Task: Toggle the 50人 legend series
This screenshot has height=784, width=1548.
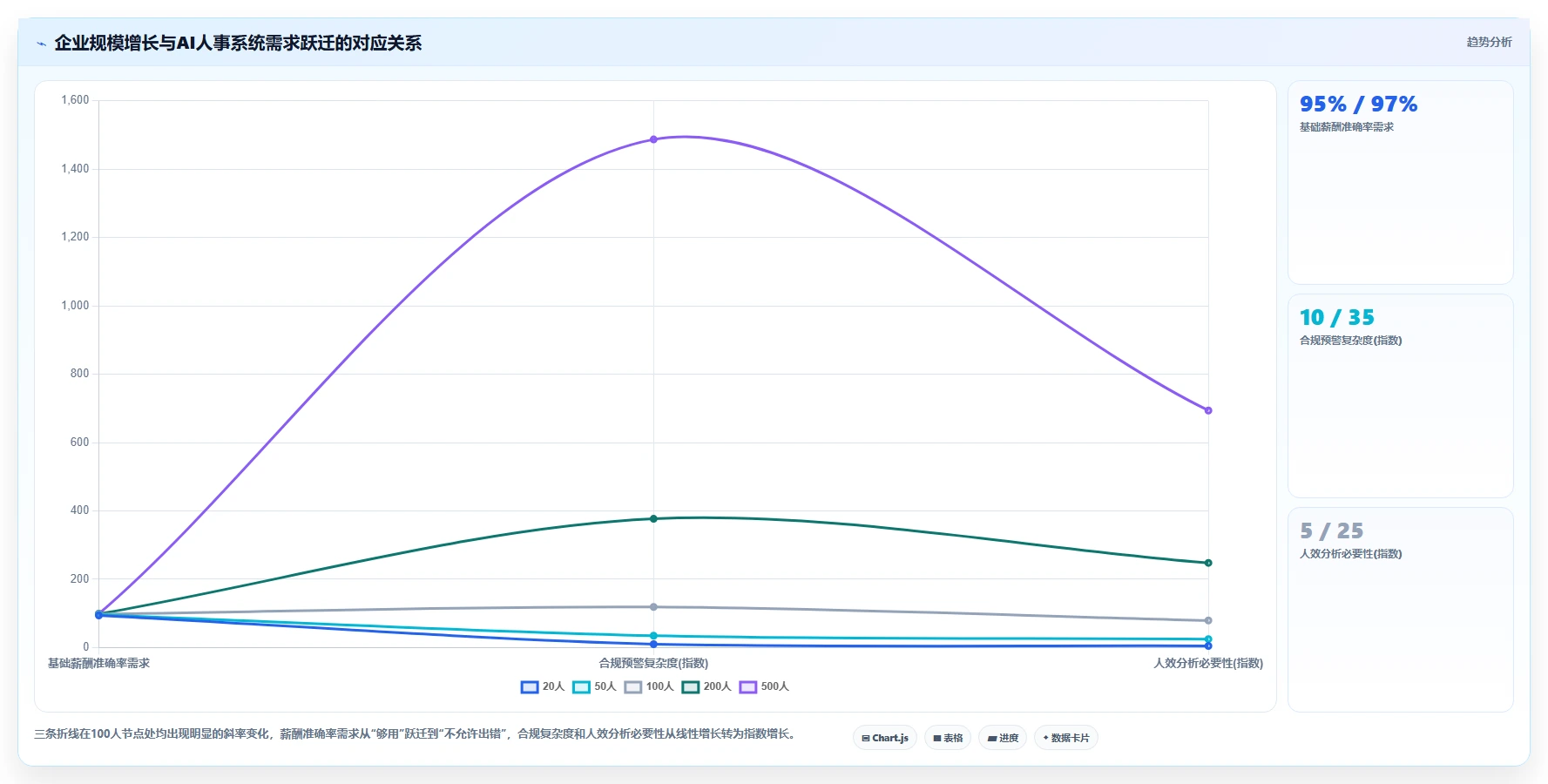Action: [x=594, y=686]
